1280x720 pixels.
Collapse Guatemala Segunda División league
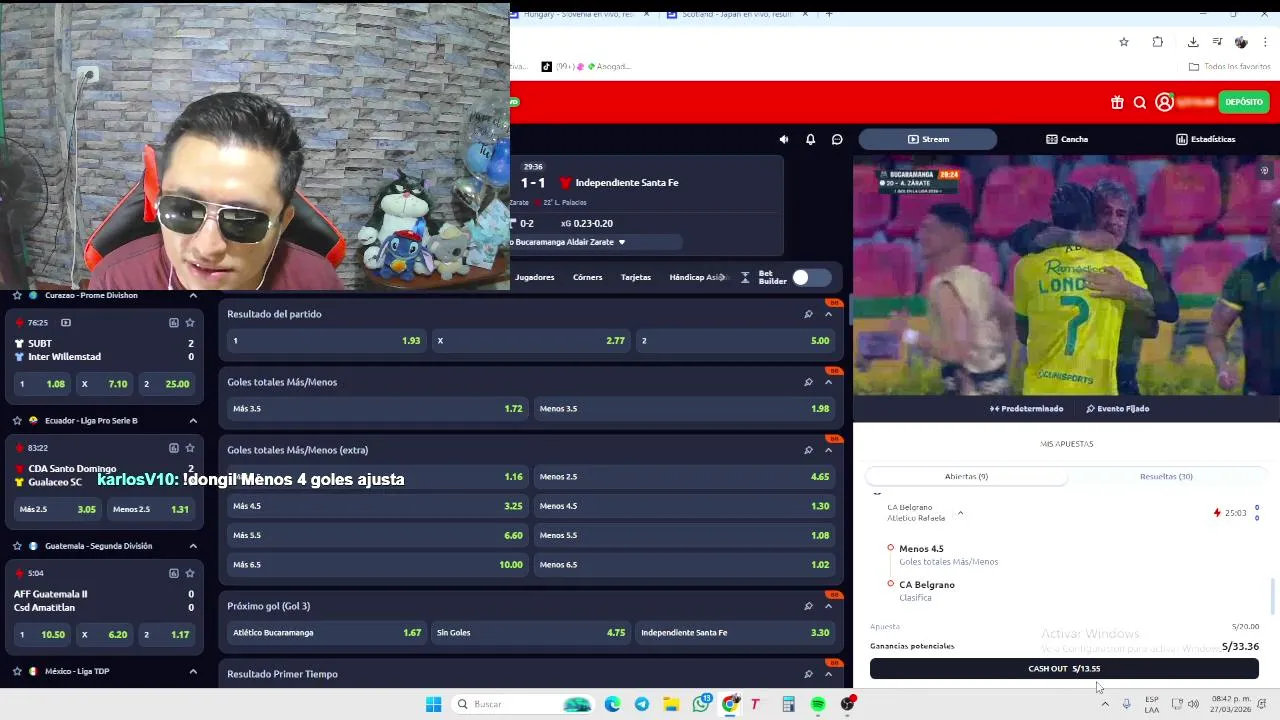click(x=193, y=546)
